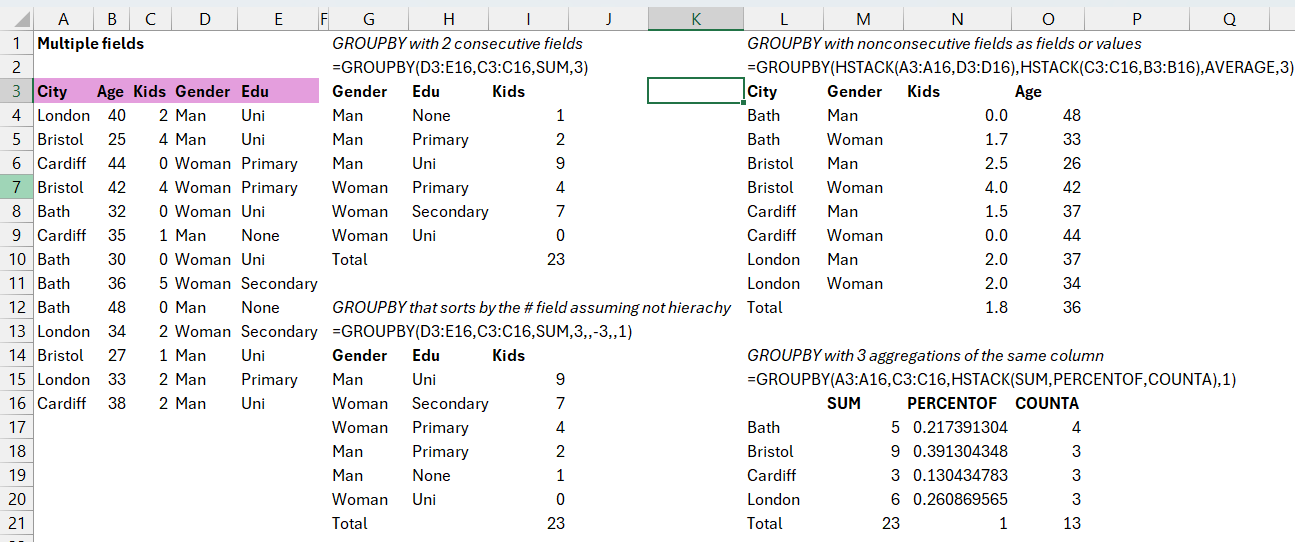The width and height of the screenshot is (1295, 542).
Task: Click the COUNTA total cell showing 13
Action: click(1070, 523)
